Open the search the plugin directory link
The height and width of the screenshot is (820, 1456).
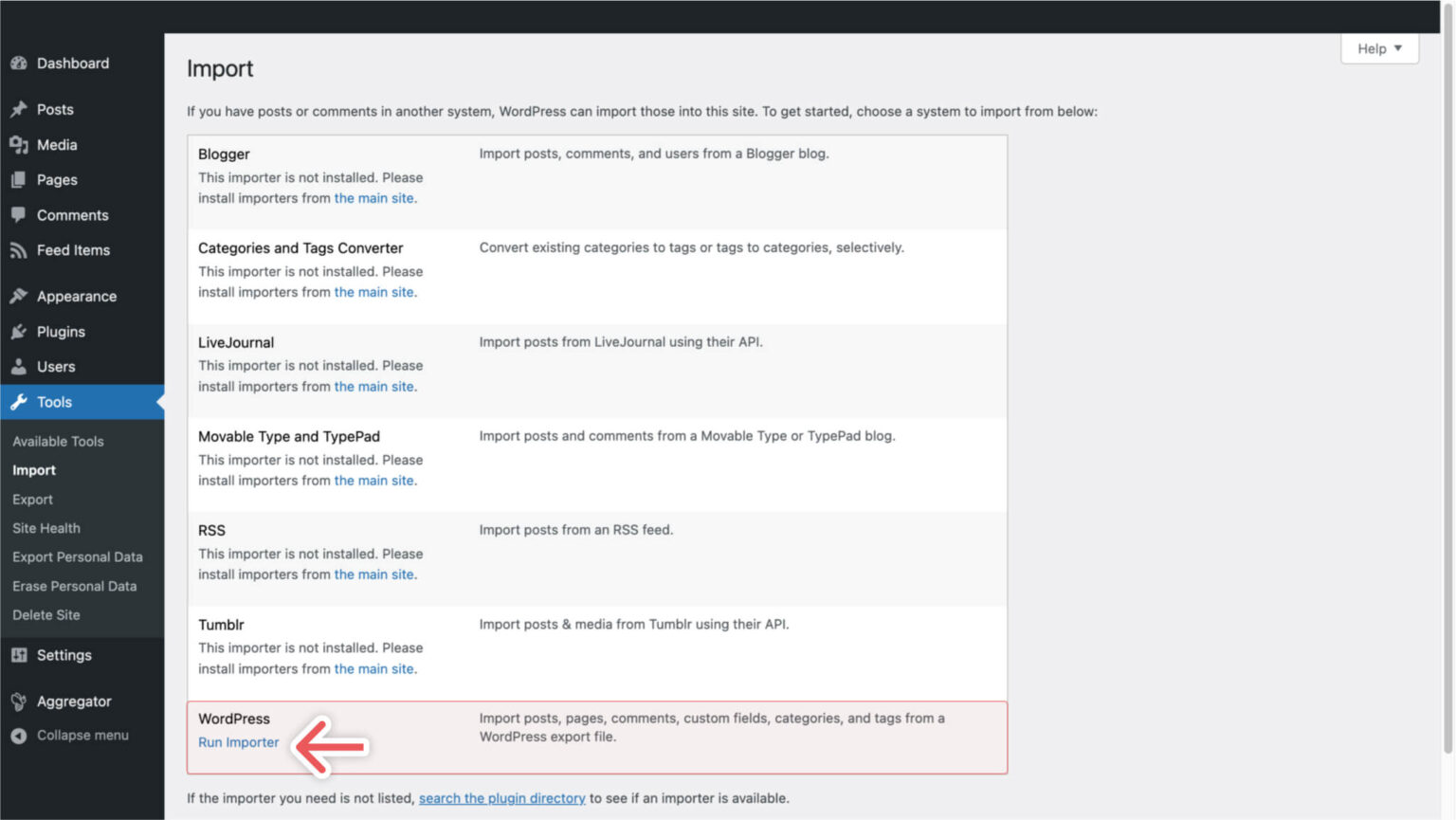pos(502,798)
